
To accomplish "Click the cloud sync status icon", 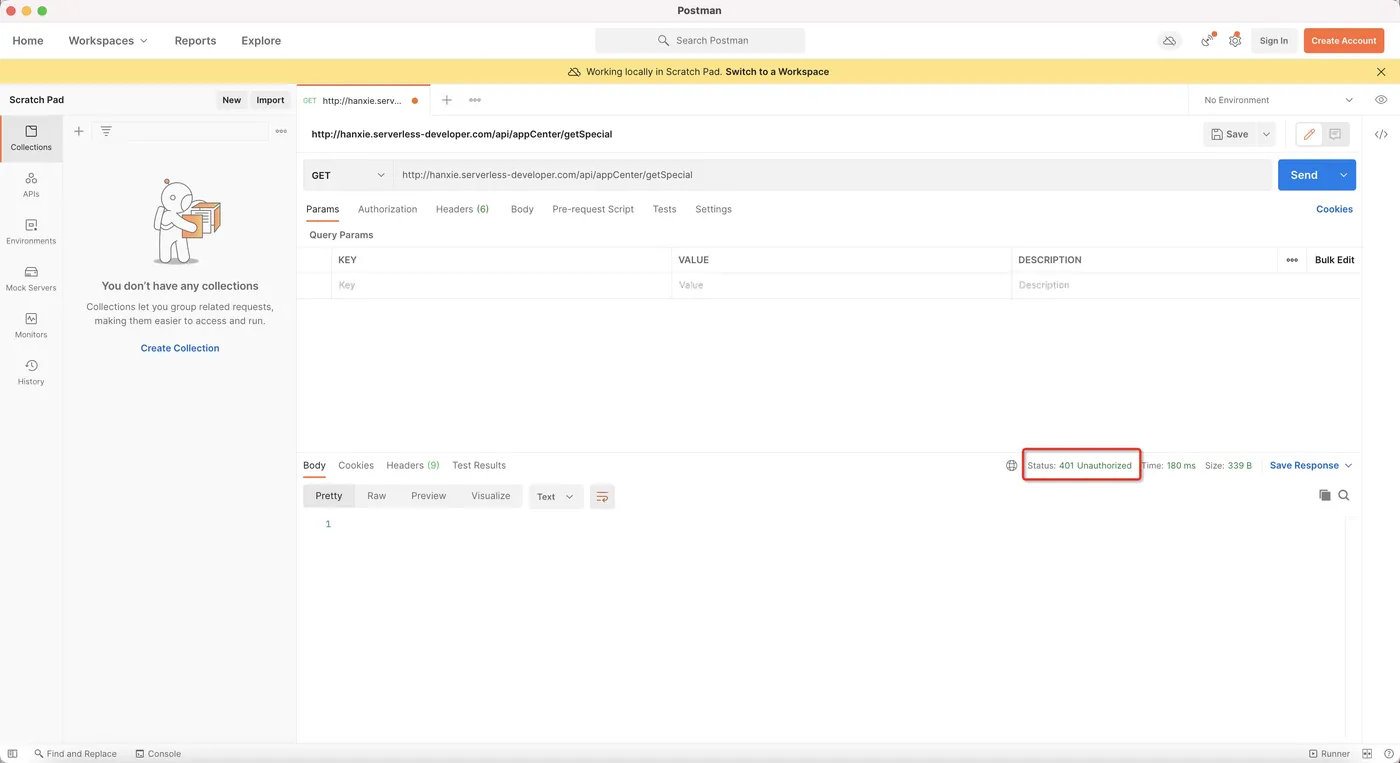I will 1169,41.
